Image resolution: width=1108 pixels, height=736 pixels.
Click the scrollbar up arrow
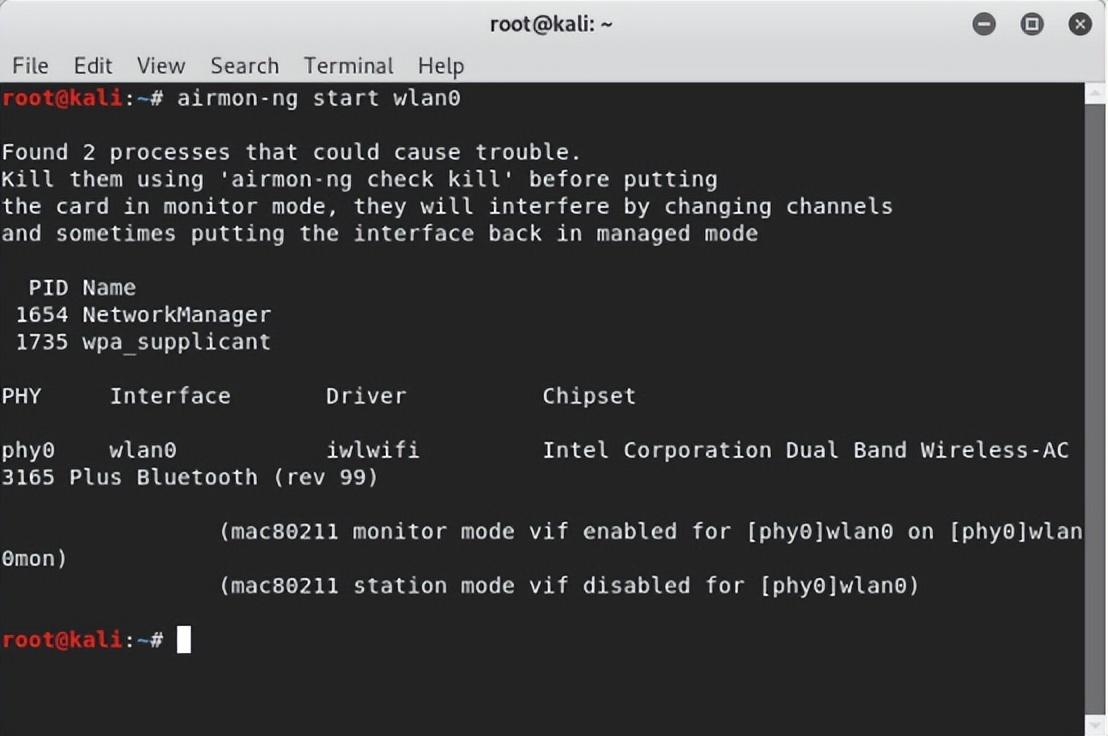[x=1095, y=93]
